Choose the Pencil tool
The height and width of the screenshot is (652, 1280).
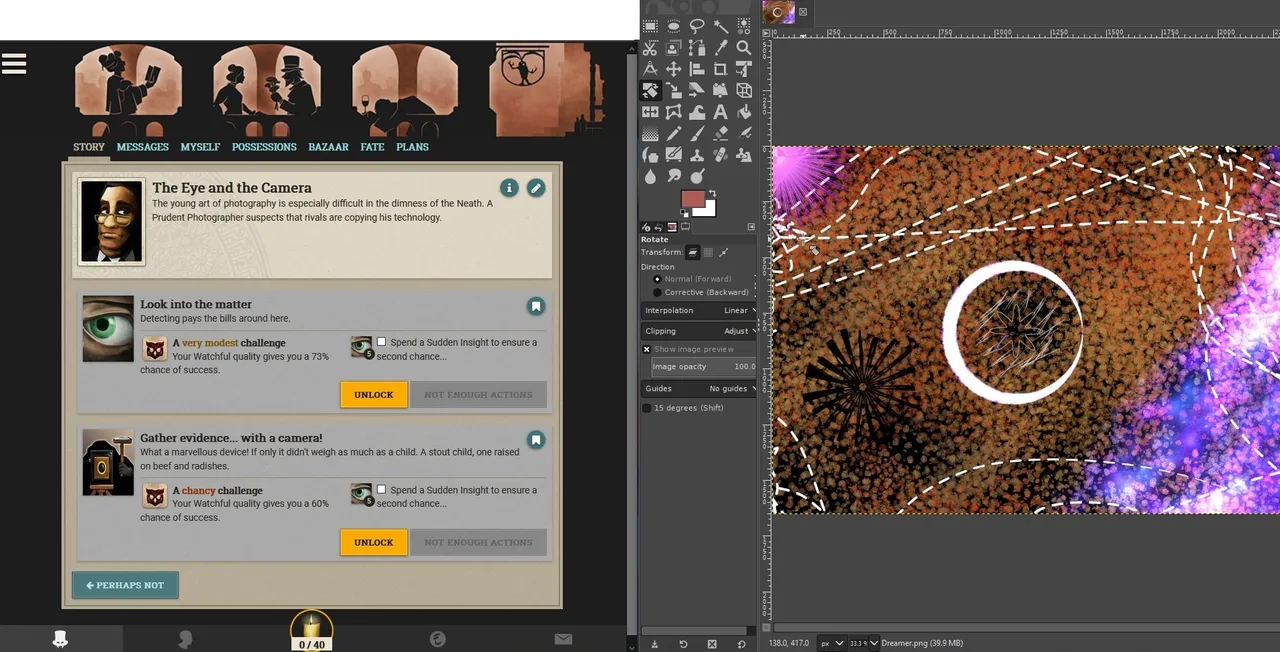674,134
